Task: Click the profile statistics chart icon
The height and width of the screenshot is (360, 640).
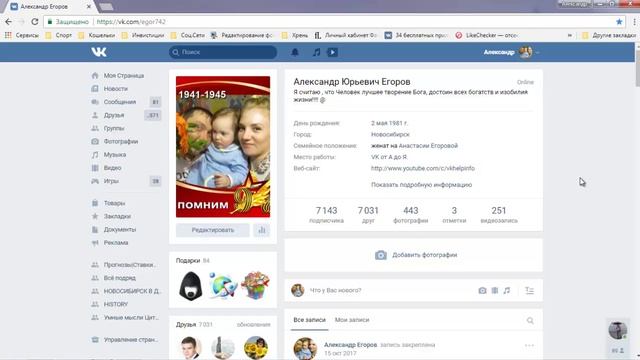Action: click(x=262, y=230)
